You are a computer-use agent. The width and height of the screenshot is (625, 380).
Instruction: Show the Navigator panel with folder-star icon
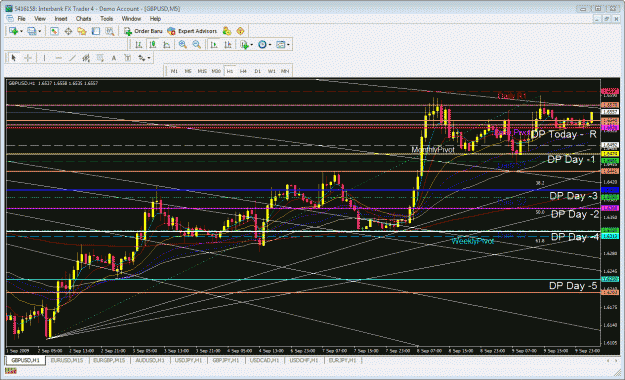(82, 31)
